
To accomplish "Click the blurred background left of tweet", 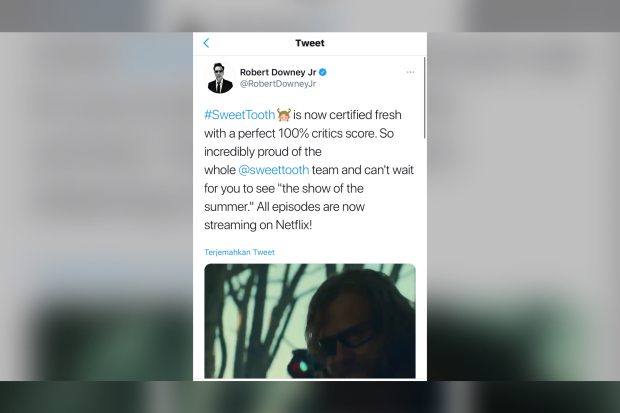I will [x=96, y=206].
